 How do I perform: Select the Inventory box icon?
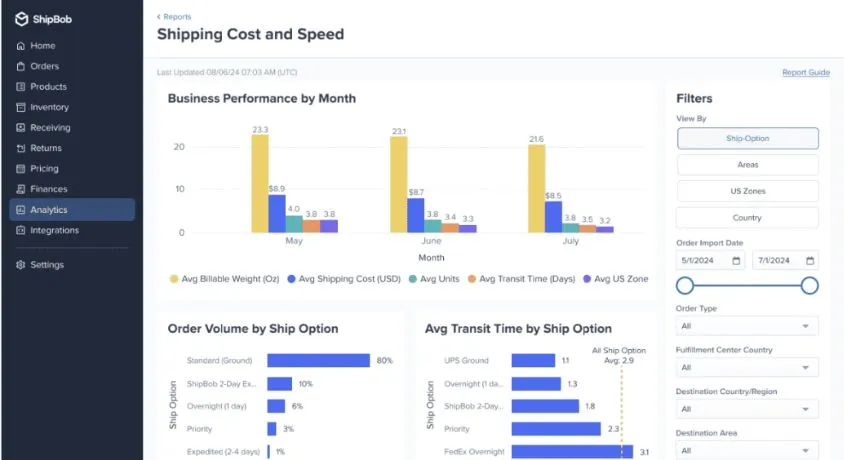point(21,107)
